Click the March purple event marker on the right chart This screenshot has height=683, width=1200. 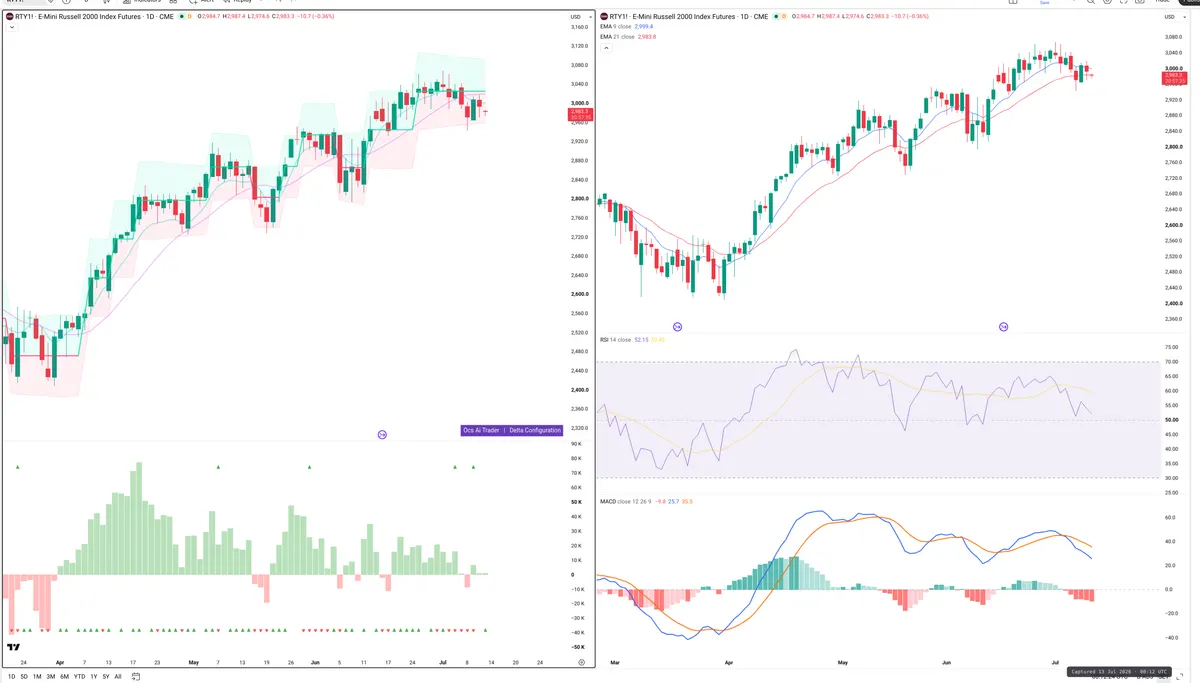(677, 327)
